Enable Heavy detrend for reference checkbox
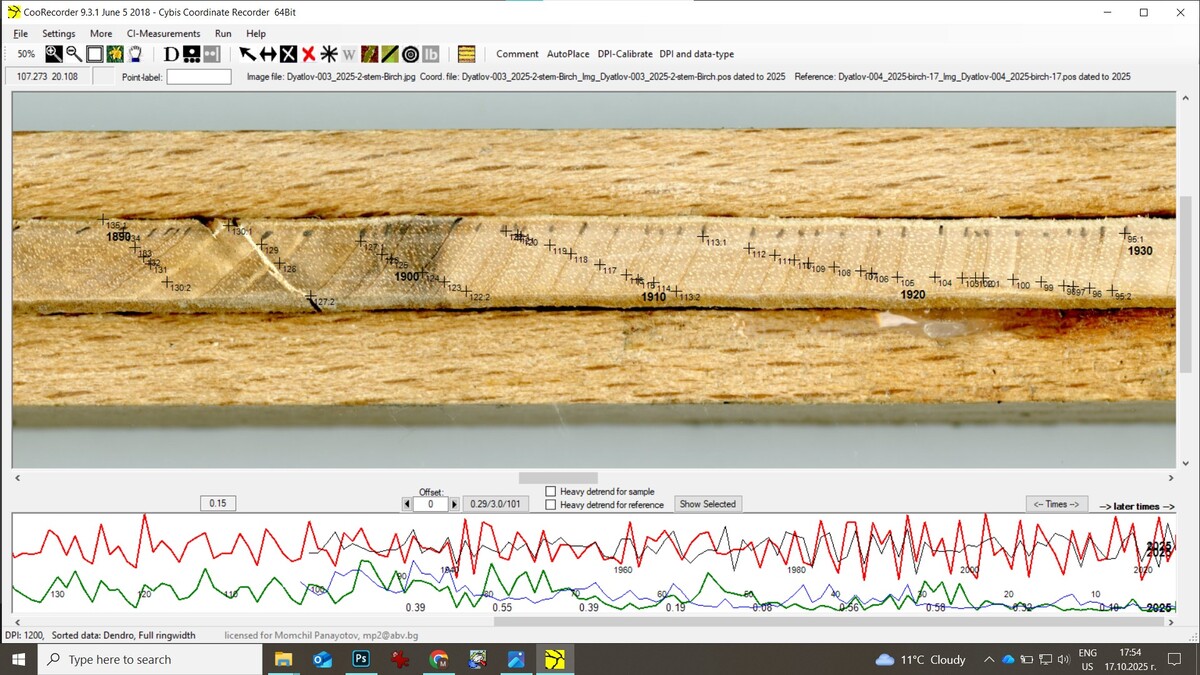This screenshot has width=1200, height=675. (x=551, y=505)
